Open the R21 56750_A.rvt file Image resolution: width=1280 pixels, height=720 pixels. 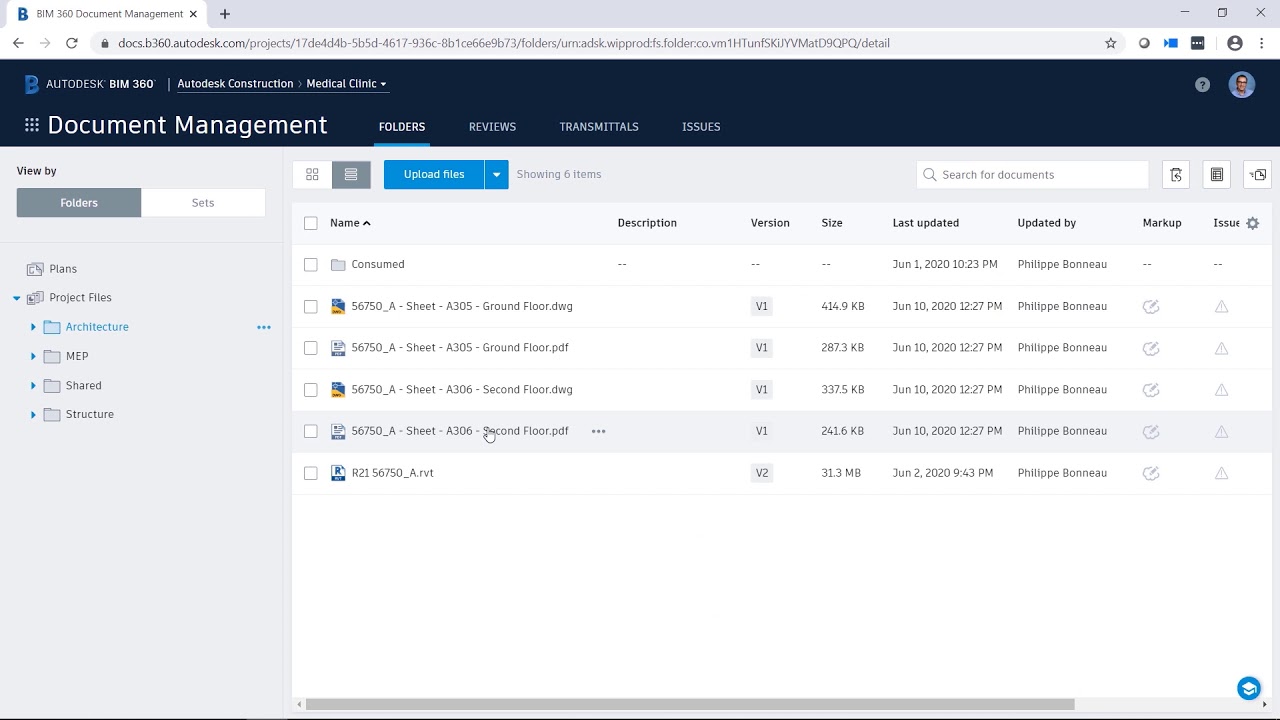(392, 473)
